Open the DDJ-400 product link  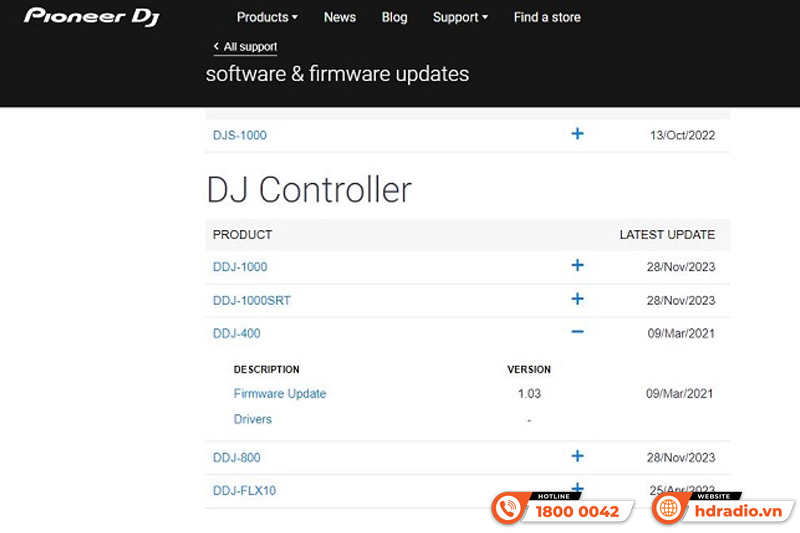(236, 334)
